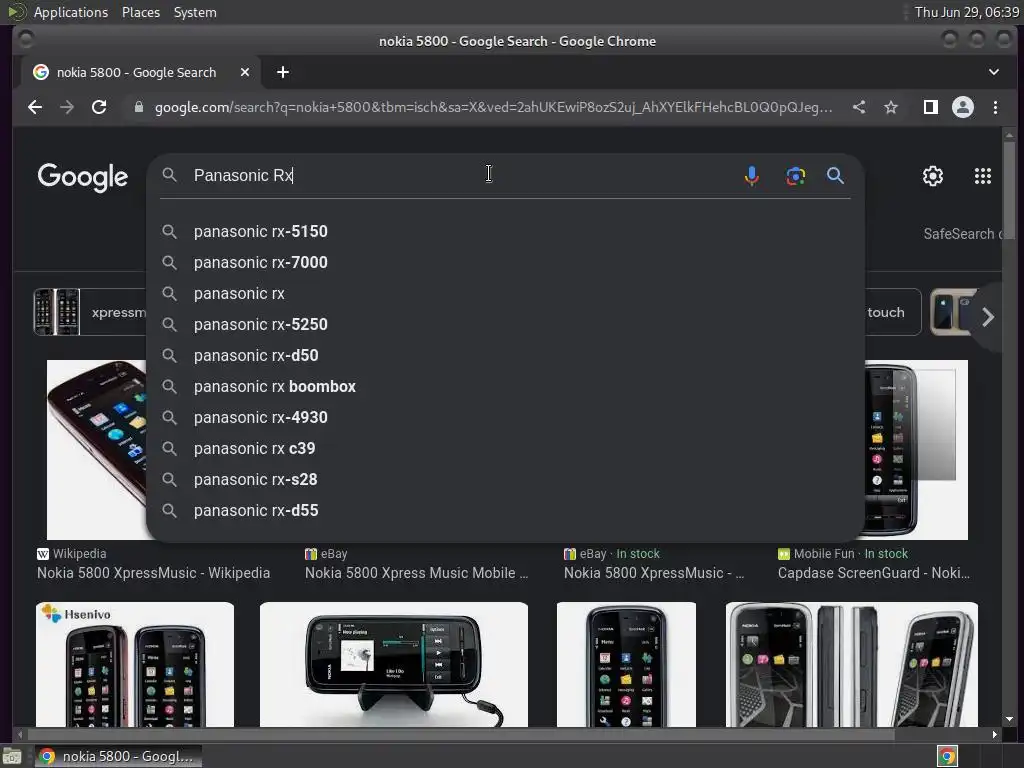
Task: Go to Google home via logo
Action: pyautogui.click(x=83, y=176)
